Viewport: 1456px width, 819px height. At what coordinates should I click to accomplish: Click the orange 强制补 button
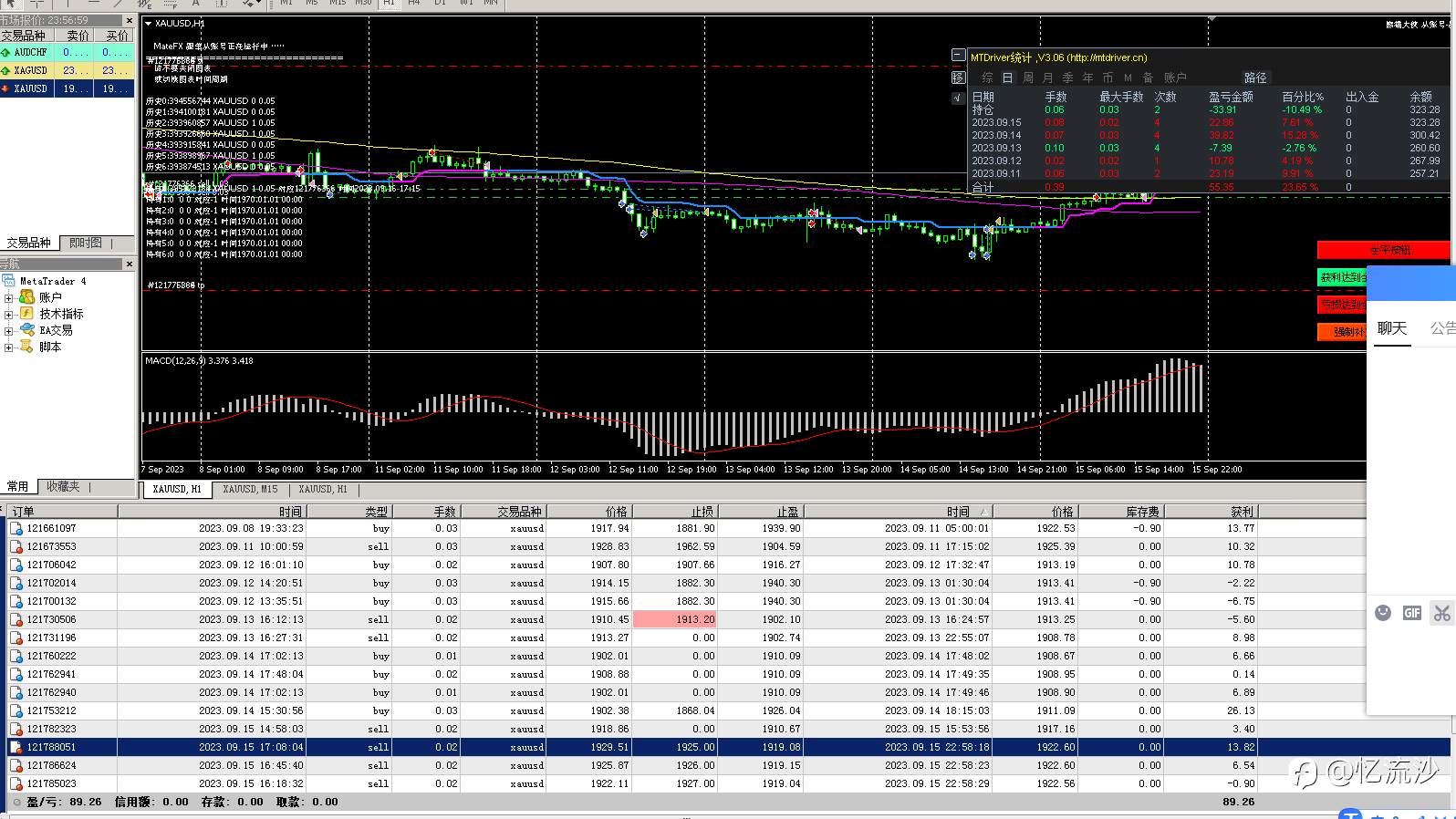1343,332
